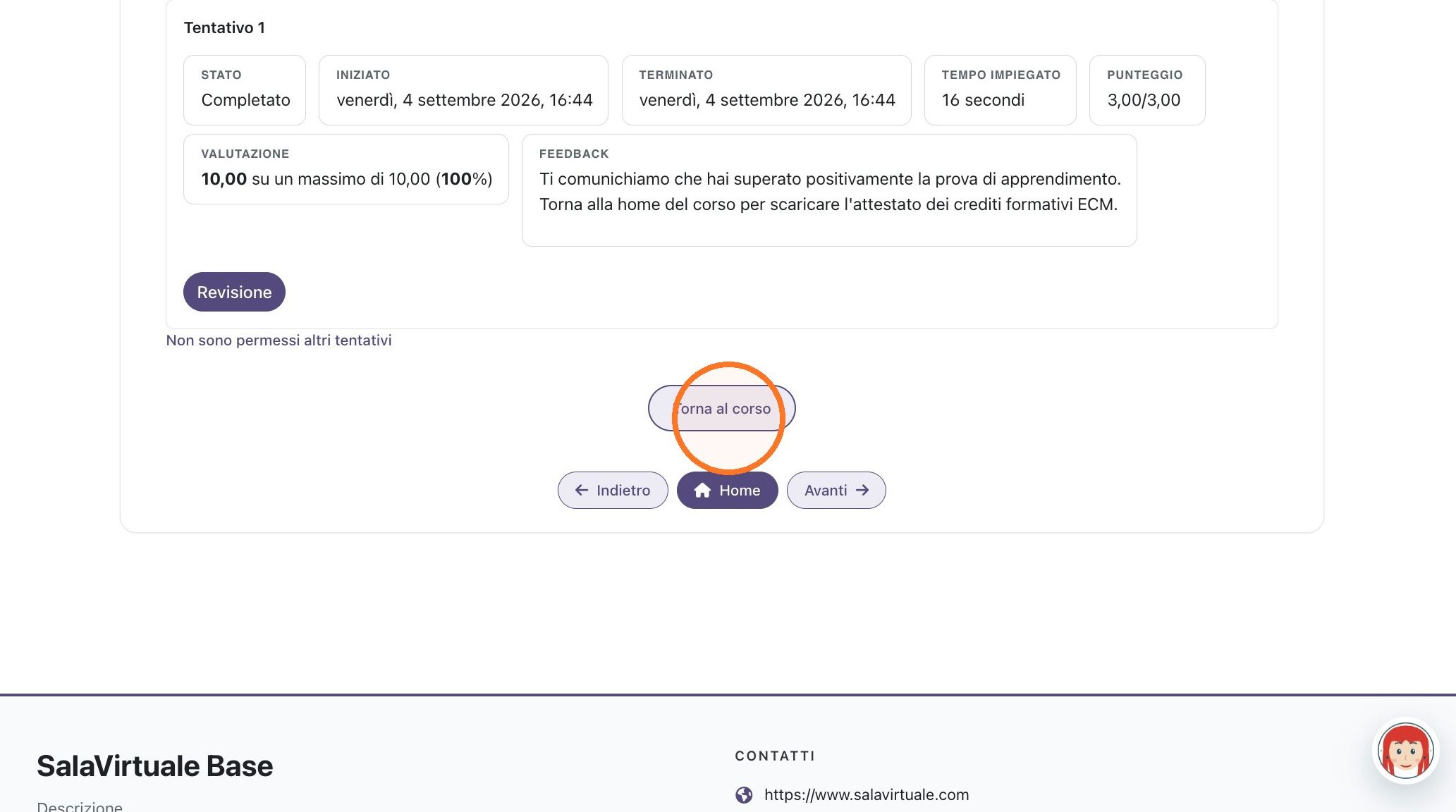Click the Terminato date value
Viewport: 1456px width, 812px height.
[767, 100]
